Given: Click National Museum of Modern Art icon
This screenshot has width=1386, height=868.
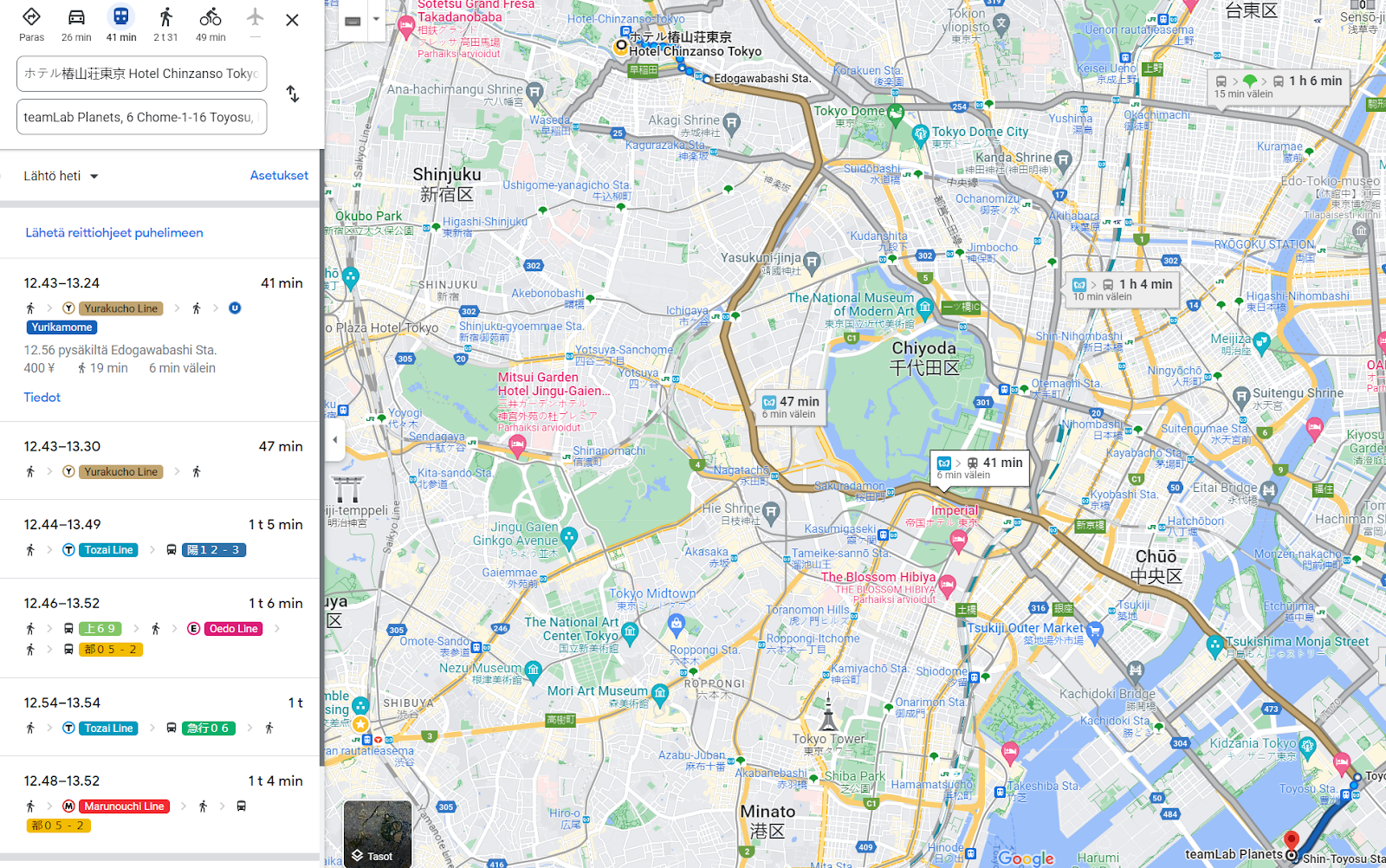Looking at the screenshot, I should [925, 306].
